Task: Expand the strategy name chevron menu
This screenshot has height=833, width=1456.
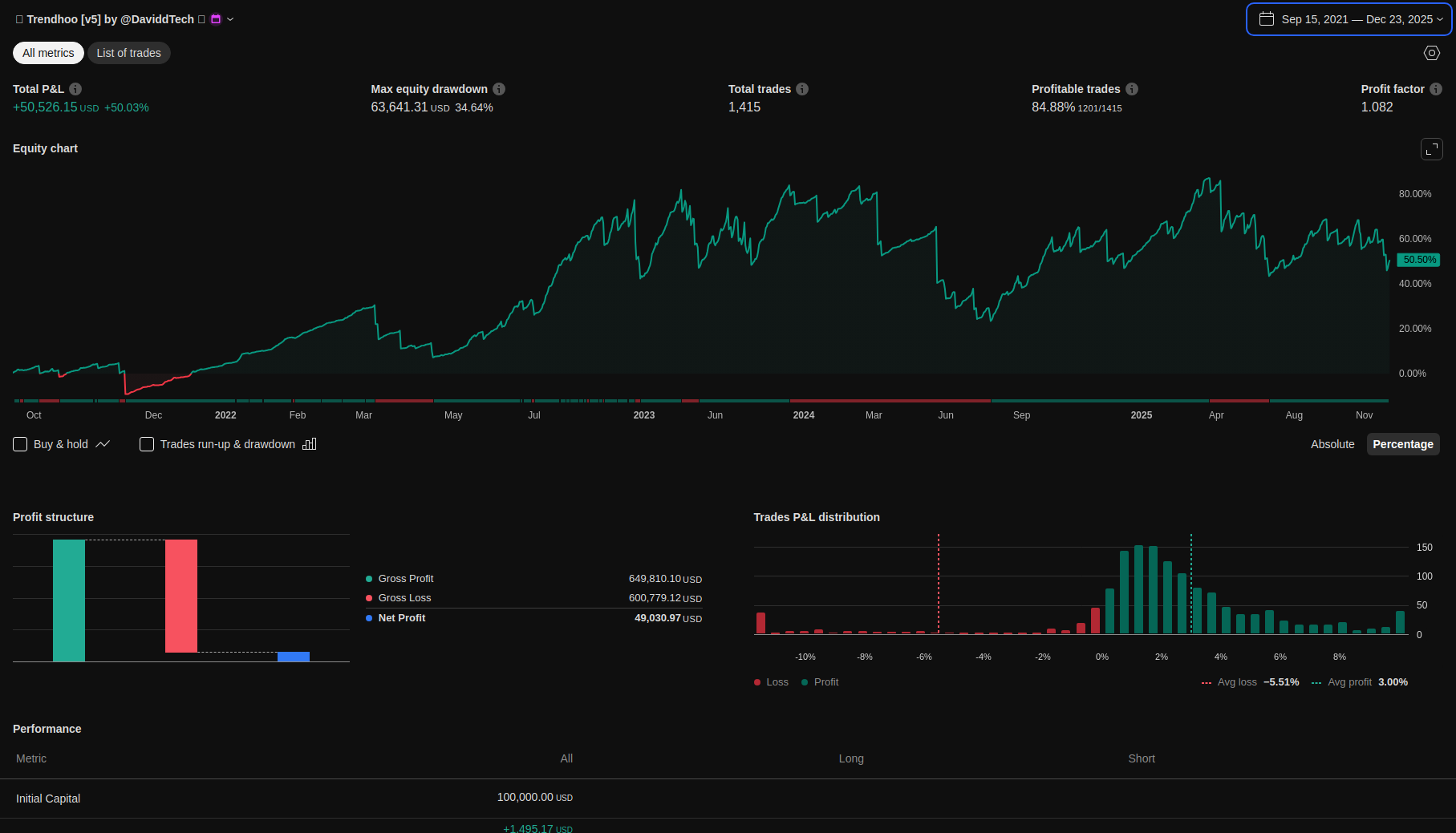Action: click(230, 19)
